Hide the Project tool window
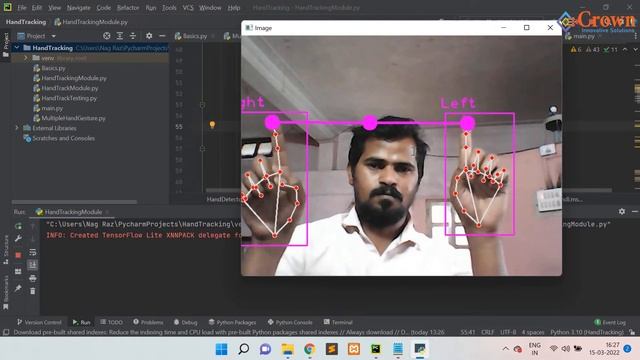The image size is (640, 360). [x=162, y=36]
